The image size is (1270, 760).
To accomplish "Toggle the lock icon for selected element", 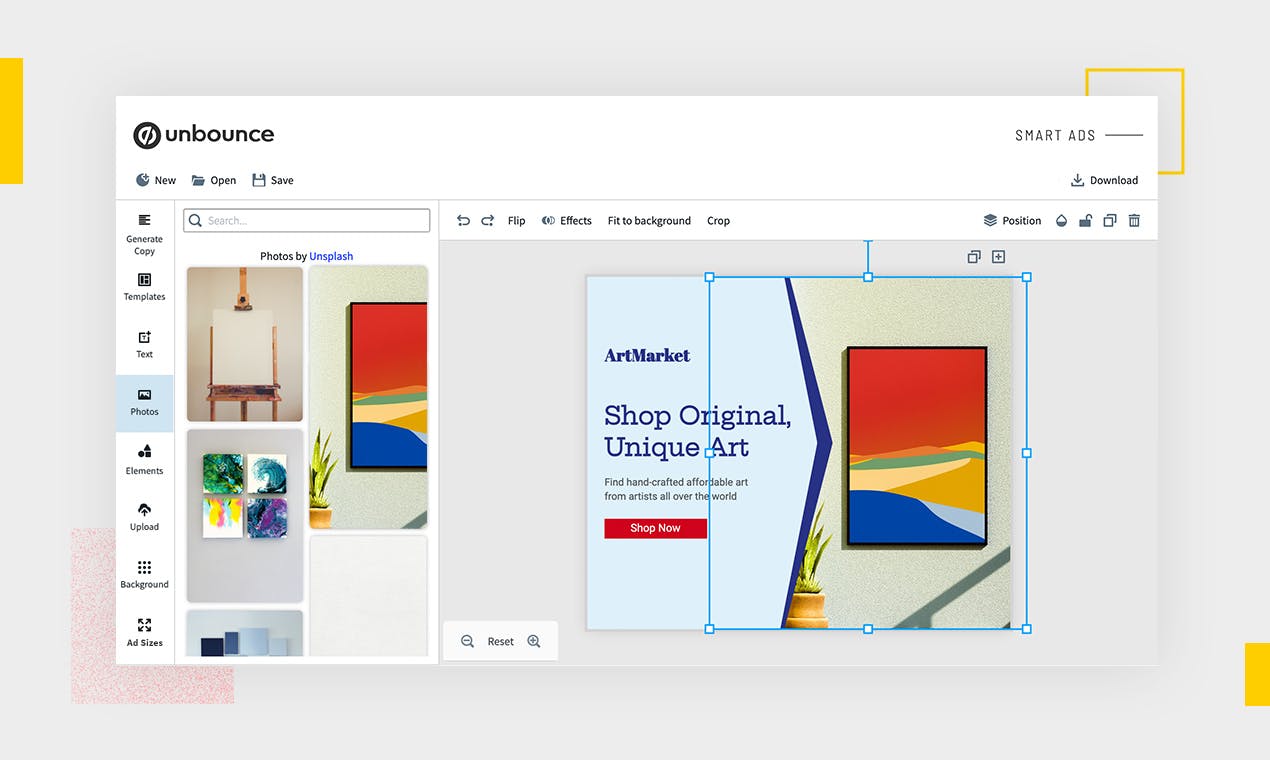I will [1085, 221].
